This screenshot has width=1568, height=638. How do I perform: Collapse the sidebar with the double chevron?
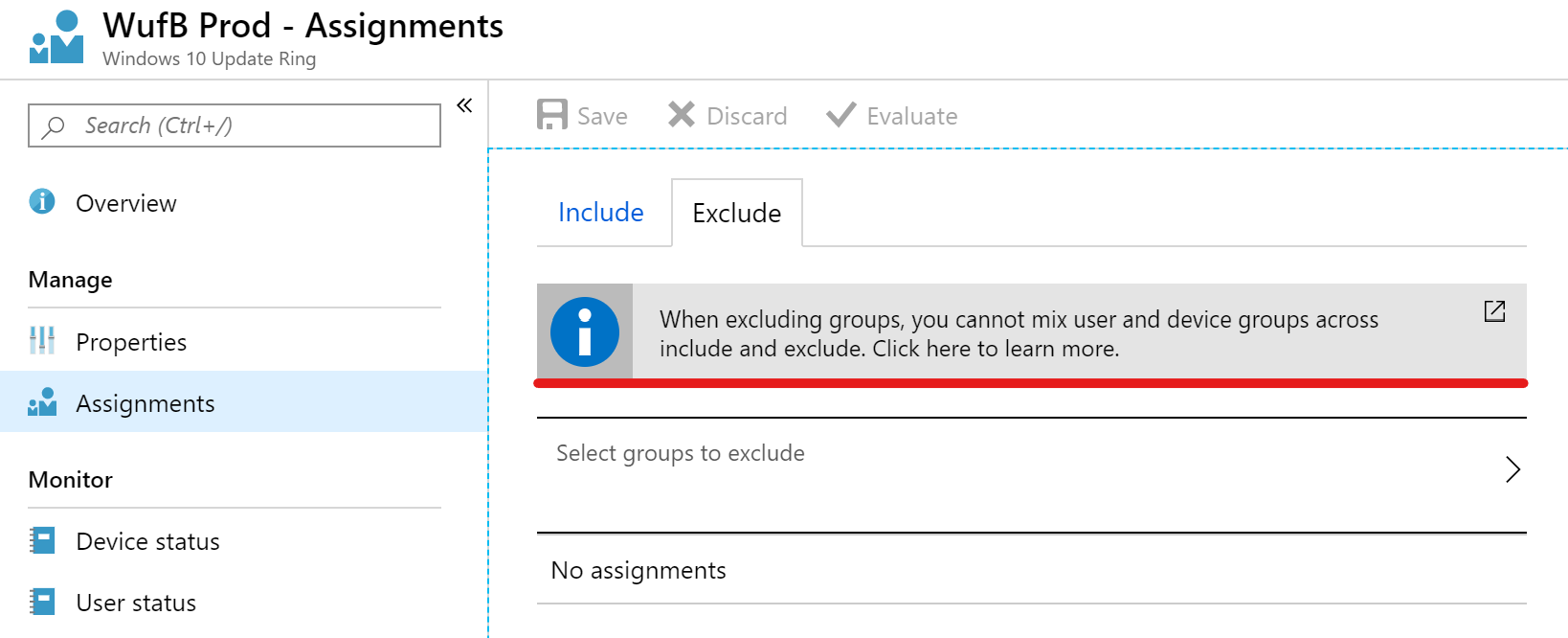[464, 105]
